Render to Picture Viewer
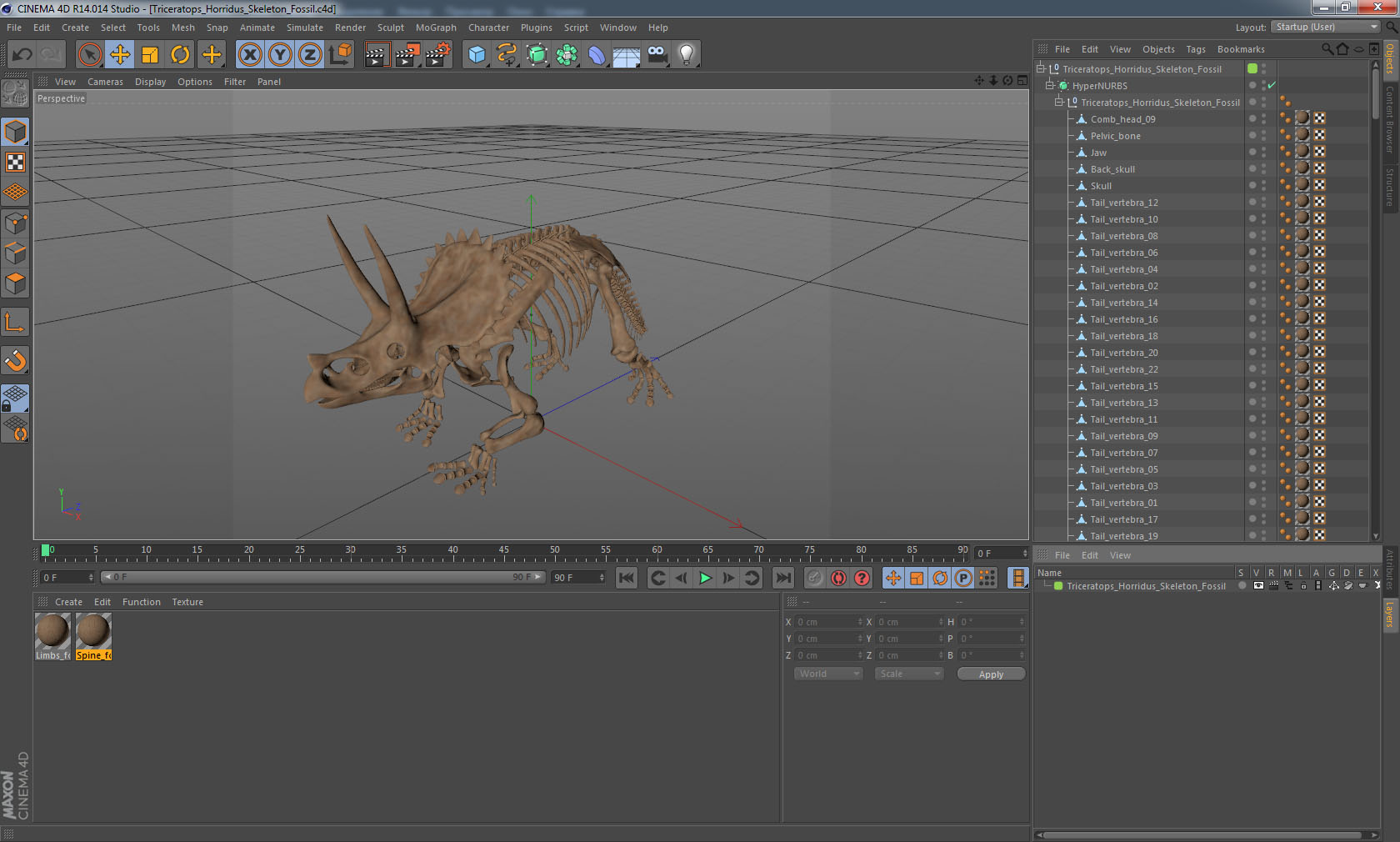The height and width of the screenshot is (842, 1400). [407, 55]
